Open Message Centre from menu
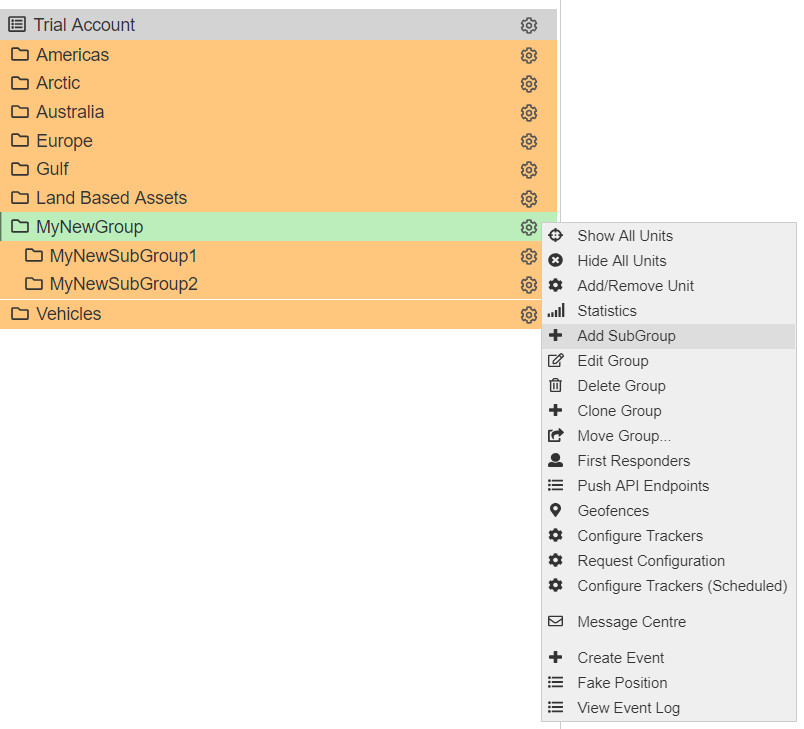 669,622
